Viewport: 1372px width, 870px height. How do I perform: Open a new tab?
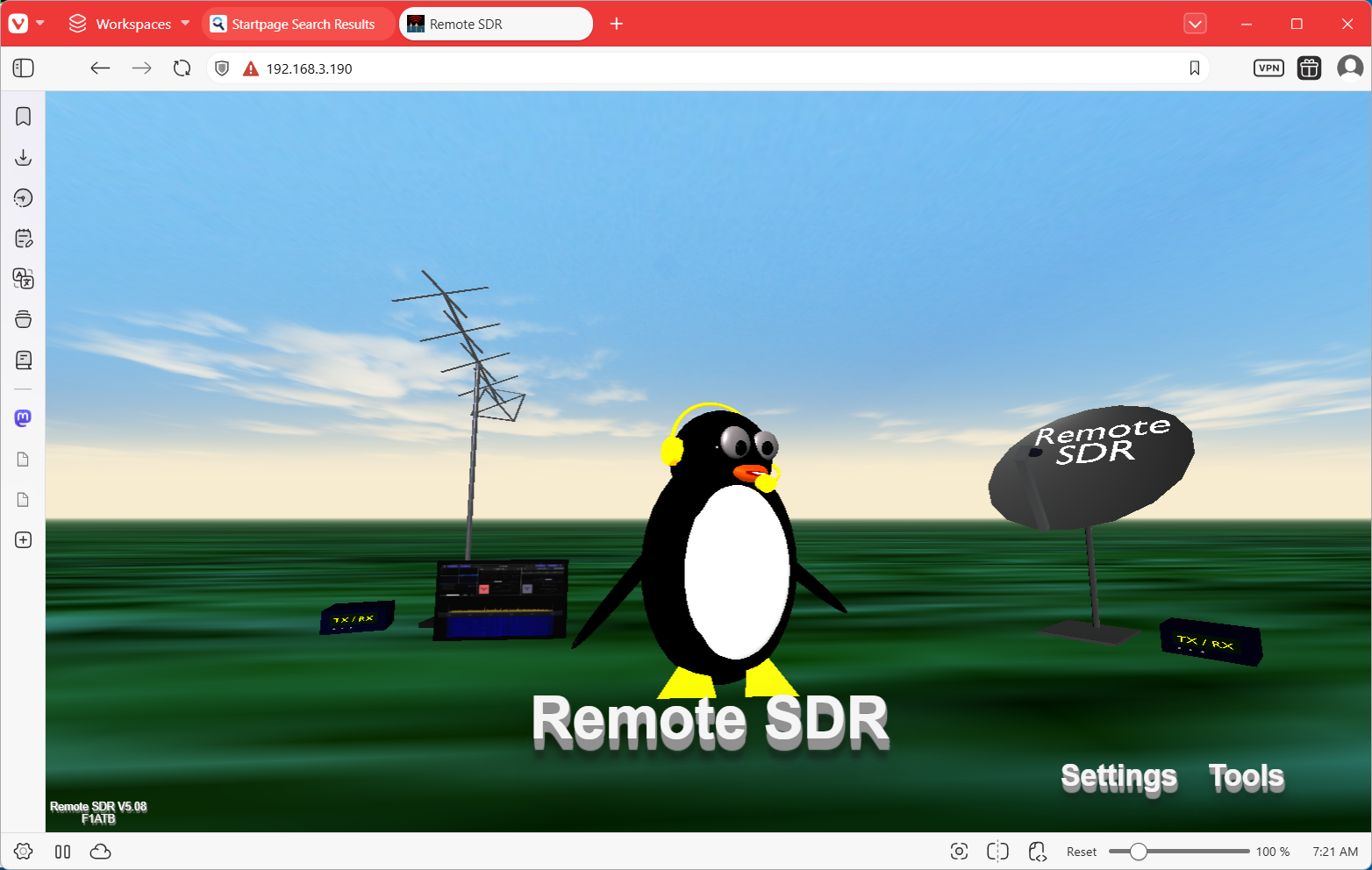617,24
